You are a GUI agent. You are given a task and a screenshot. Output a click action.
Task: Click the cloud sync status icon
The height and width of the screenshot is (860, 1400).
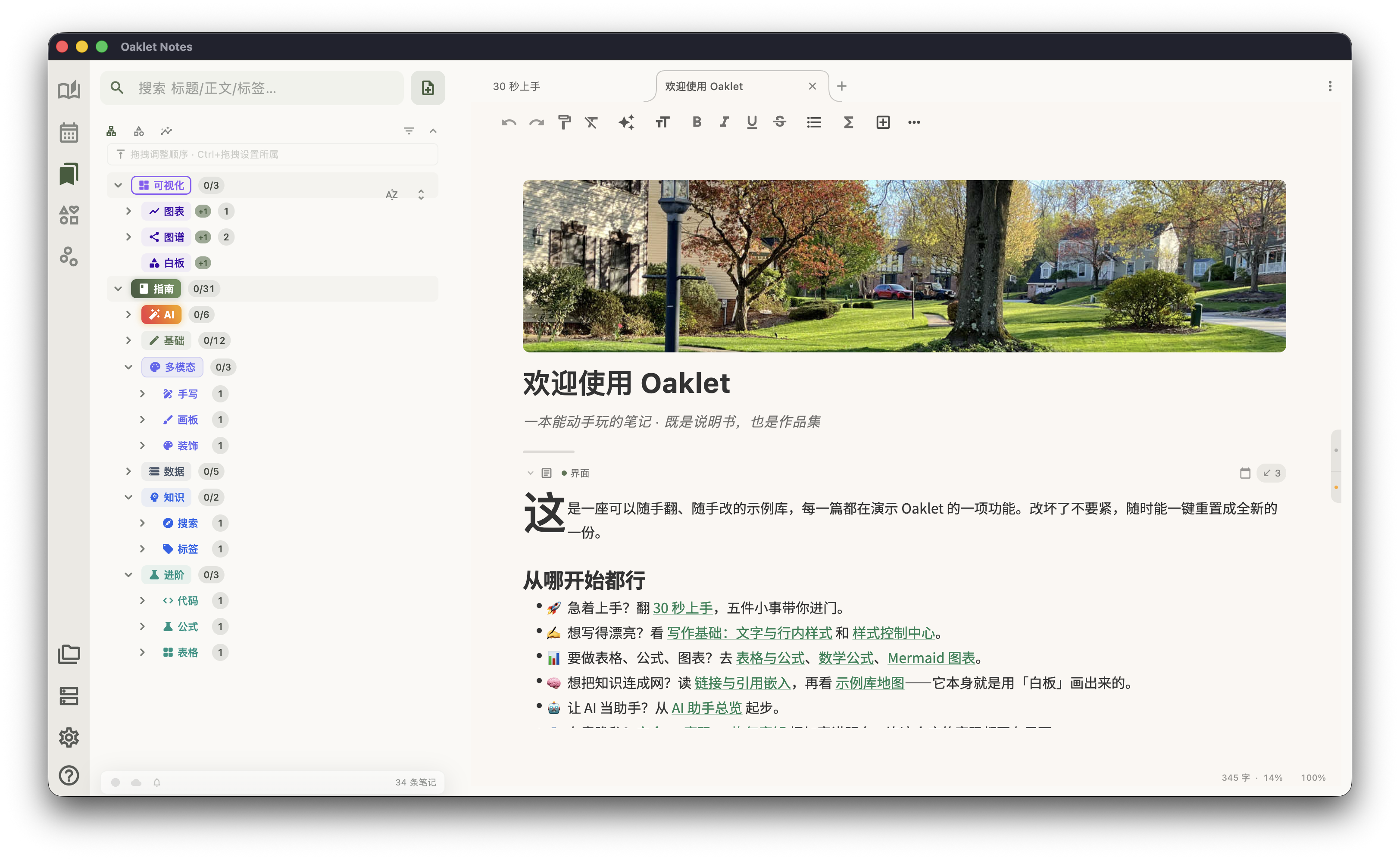(x=137, y=782)
